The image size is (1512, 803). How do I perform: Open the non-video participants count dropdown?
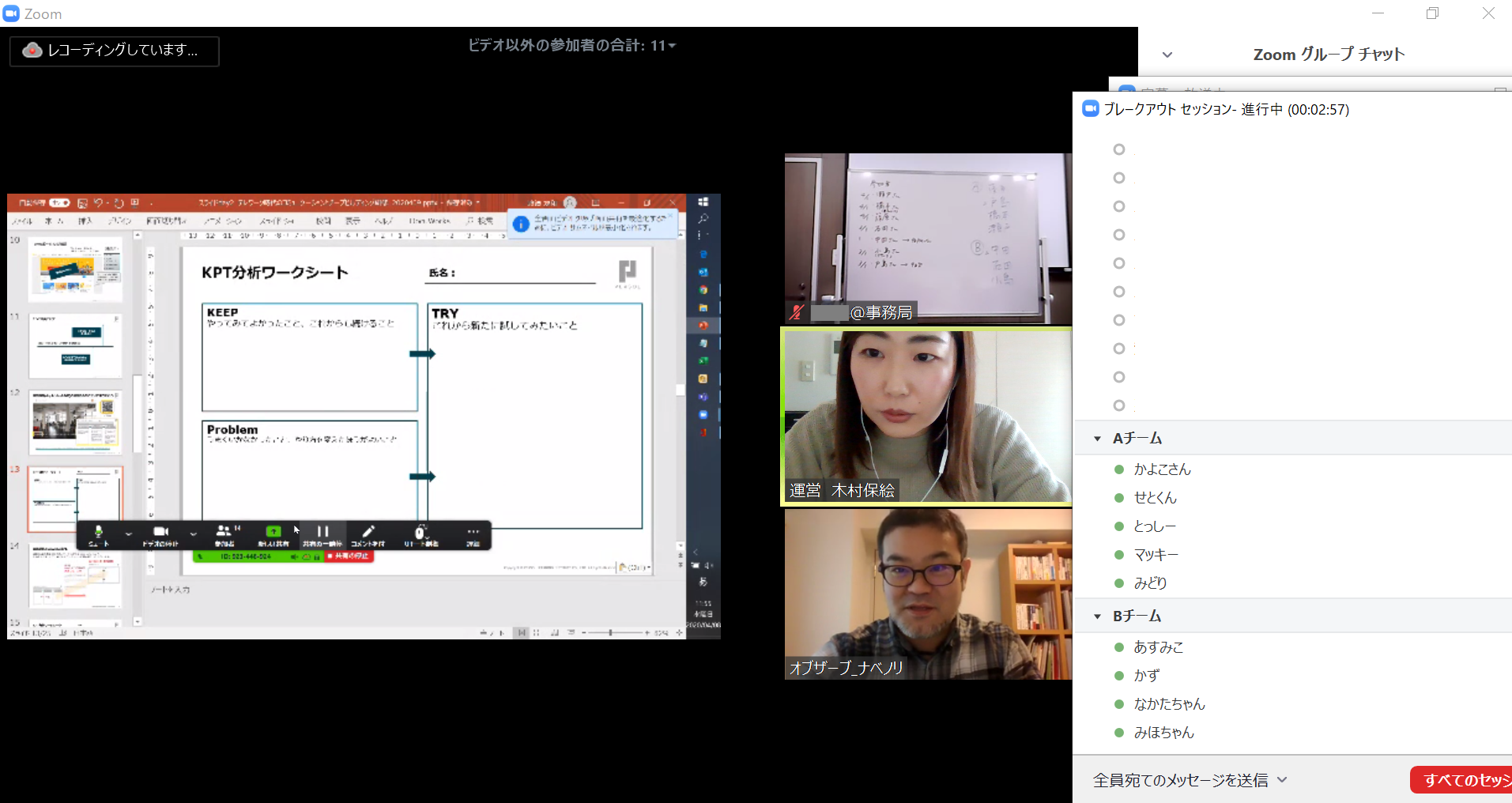[x=672, y=46]
